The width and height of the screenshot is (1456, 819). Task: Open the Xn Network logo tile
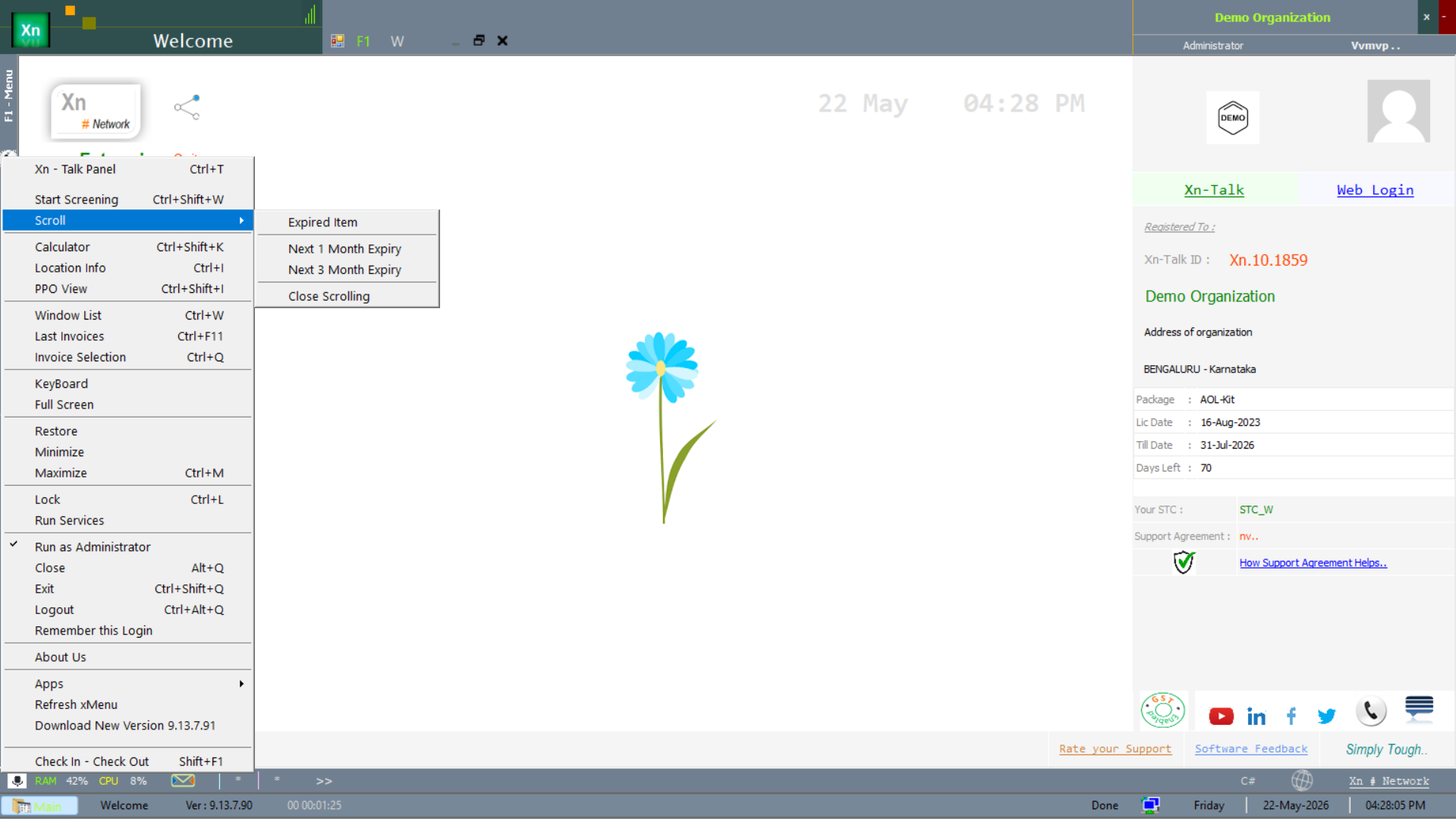pos(96,111)
